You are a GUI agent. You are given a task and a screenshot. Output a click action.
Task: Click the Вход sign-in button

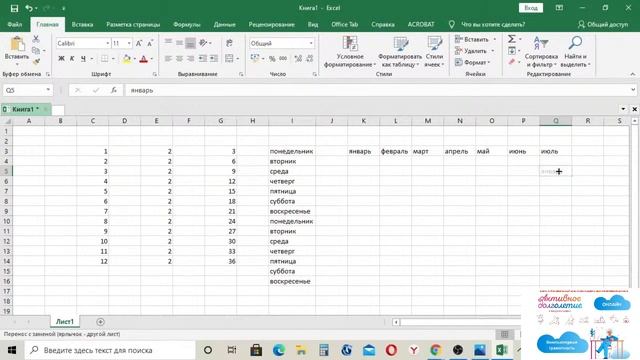[531, 8]
